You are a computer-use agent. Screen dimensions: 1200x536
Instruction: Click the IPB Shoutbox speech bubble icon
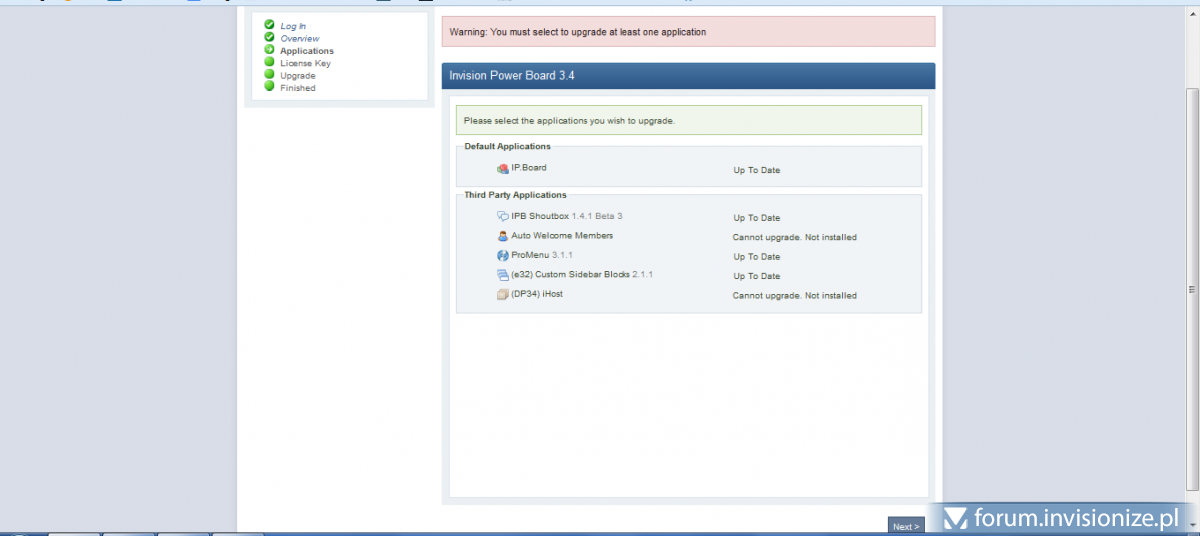tap(503, 216)
